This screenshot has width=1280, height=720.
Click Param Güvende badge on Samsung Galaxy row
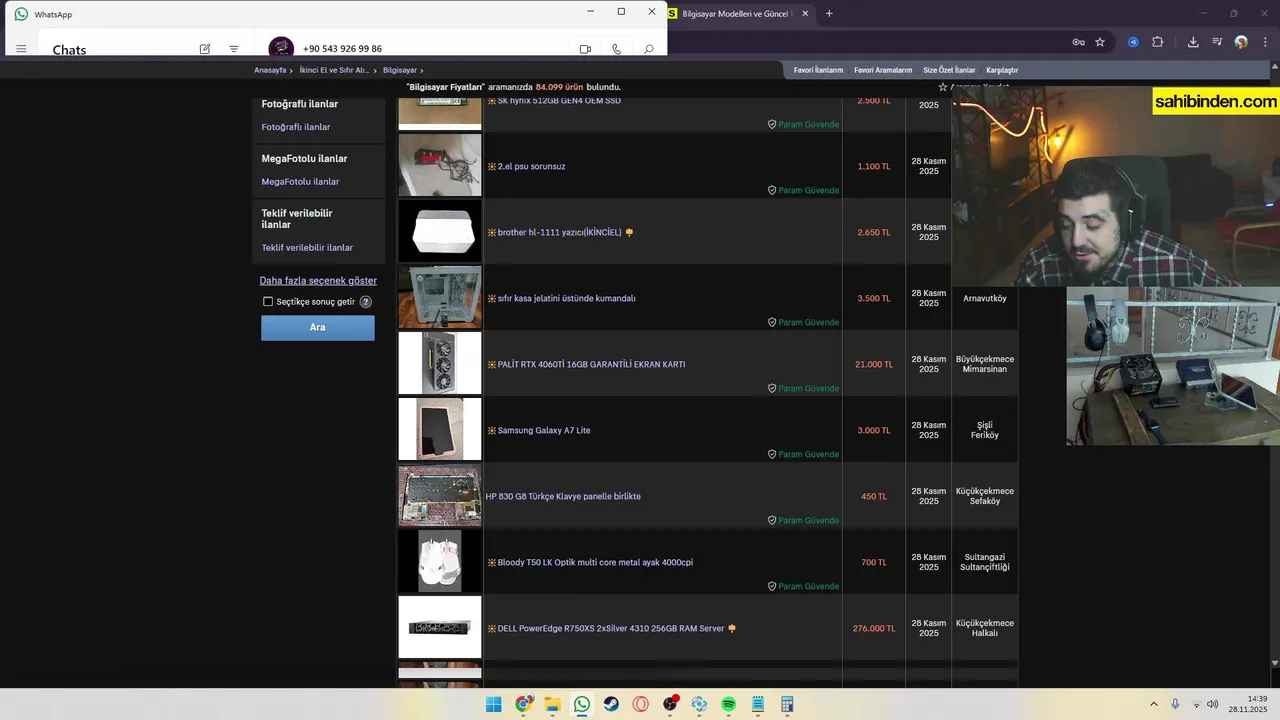click(803, 454)
